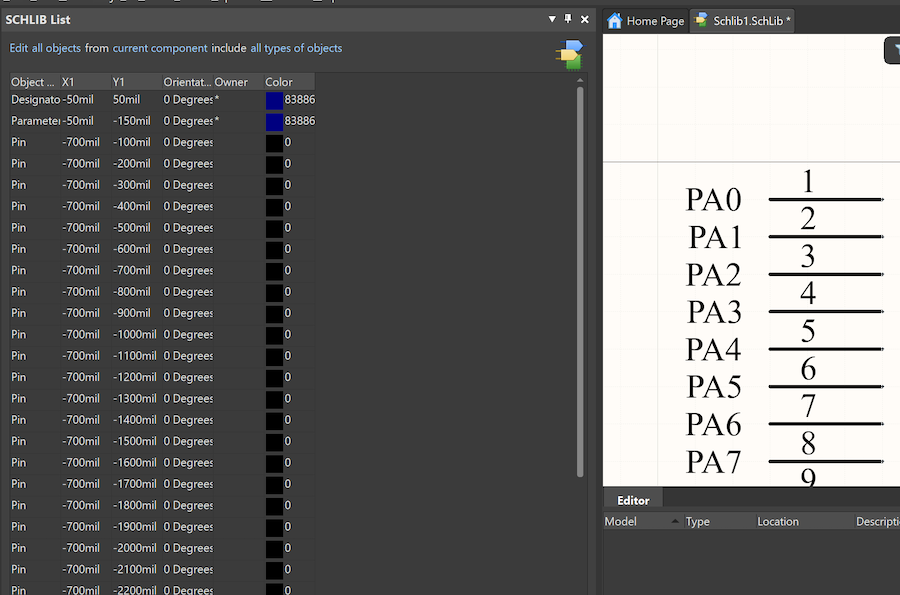Click the 'all types of objects' link
The width and height of the screenshot is (900, 595).
pyautogui.click(x=296, y=48)
